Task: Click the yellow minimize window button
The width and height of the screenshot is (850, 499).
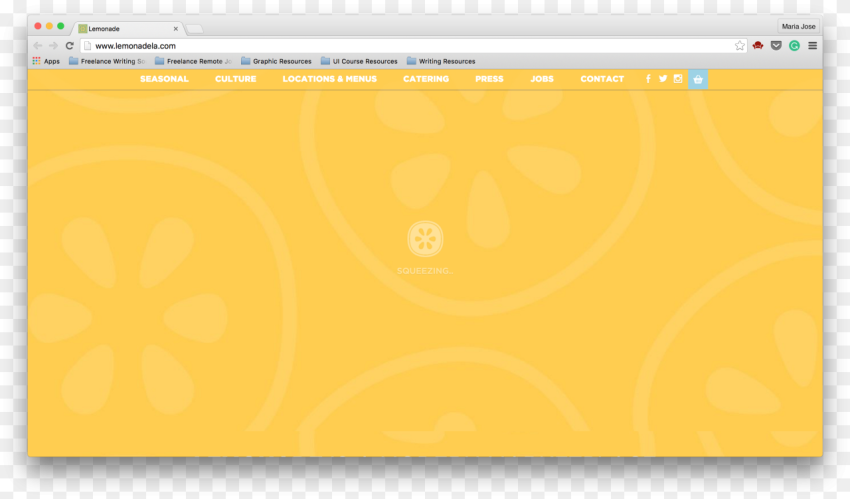Action: coord(49,26)
